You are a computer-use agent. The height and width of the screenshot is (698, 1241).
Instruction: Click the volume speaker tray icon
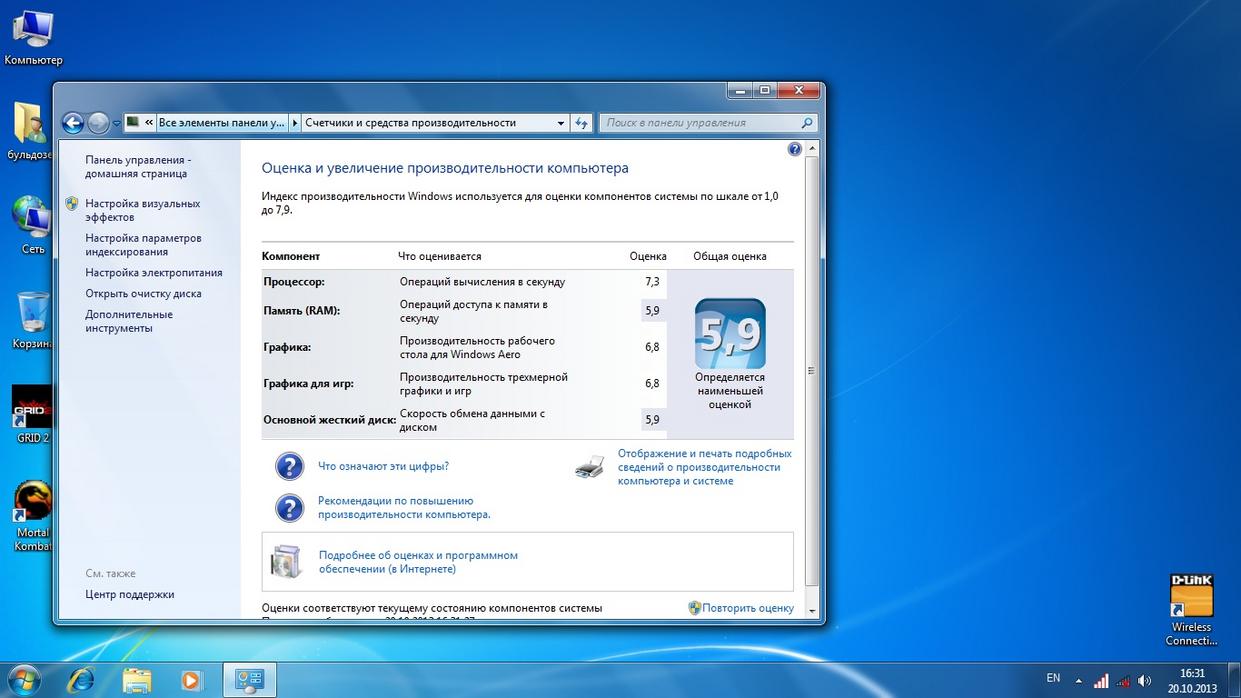tap(1144, 681)
